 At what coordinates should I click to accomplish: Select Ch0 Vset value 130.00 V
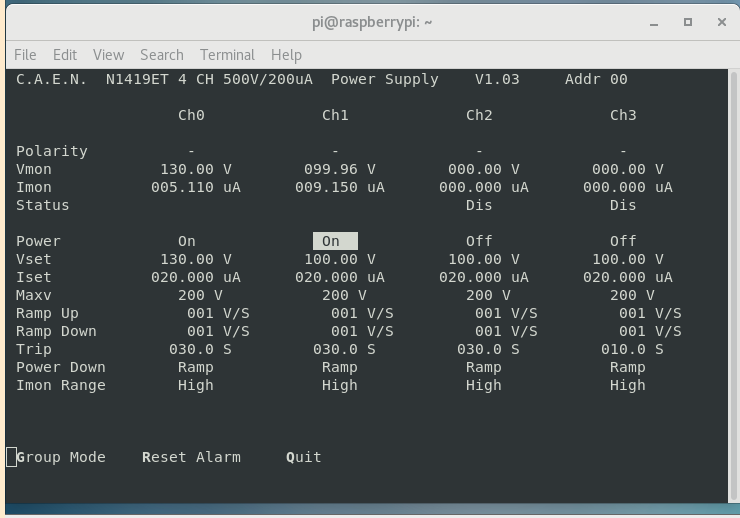[195, 259]
